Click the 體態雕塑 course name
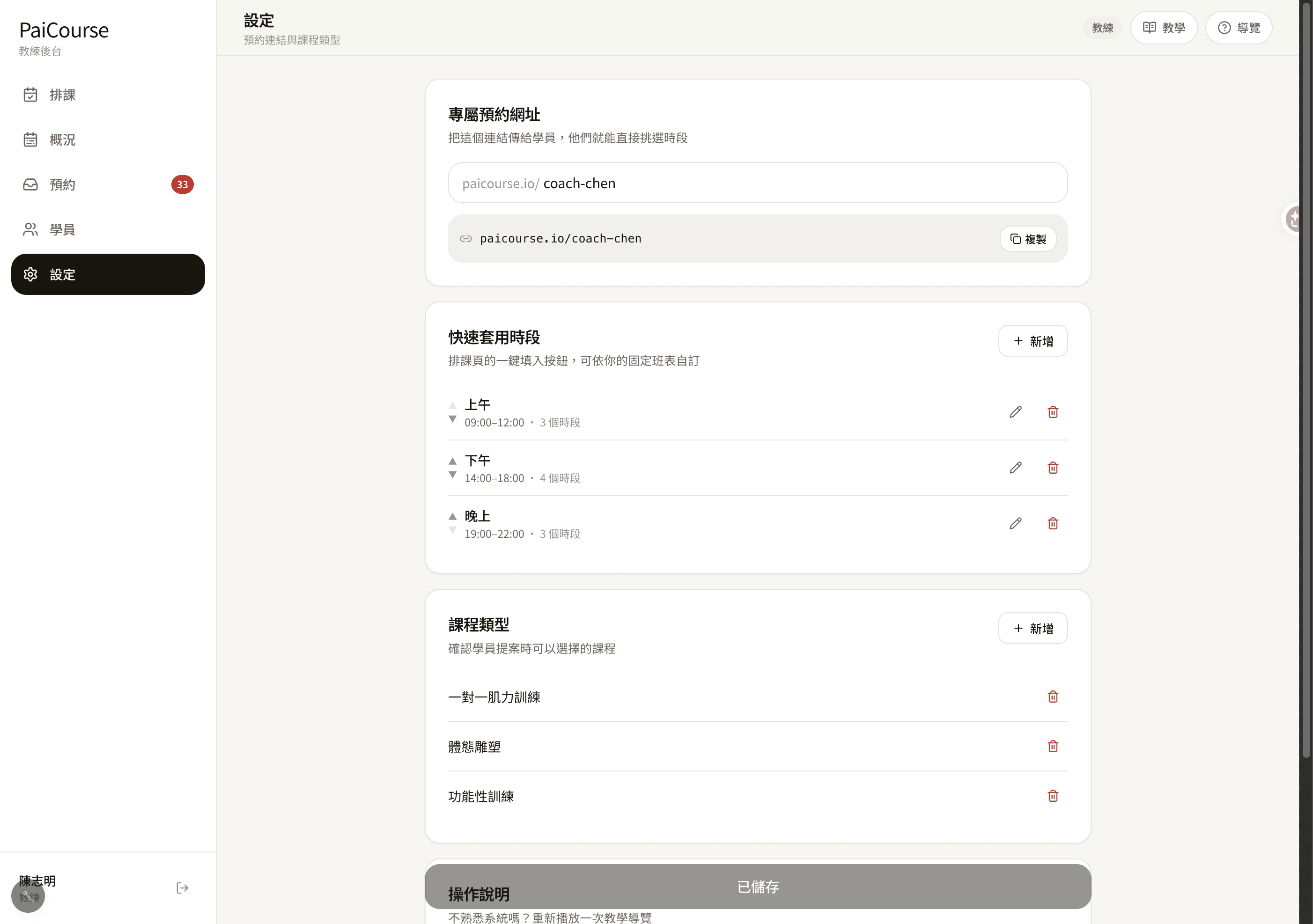1313x924 pixels. pos(475,747)
